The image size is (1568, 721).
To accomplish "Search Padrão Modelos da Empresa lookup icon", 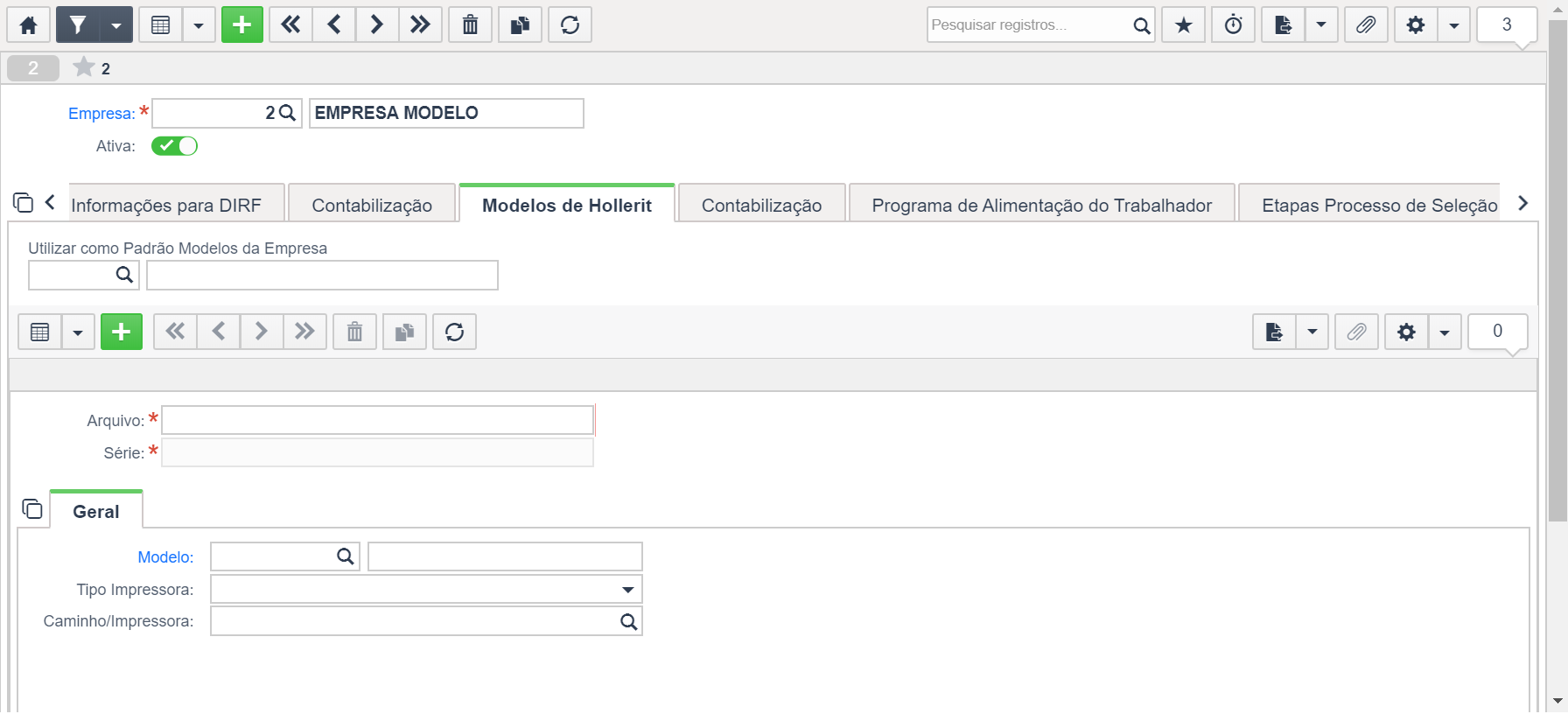I will tap(124, 275).
